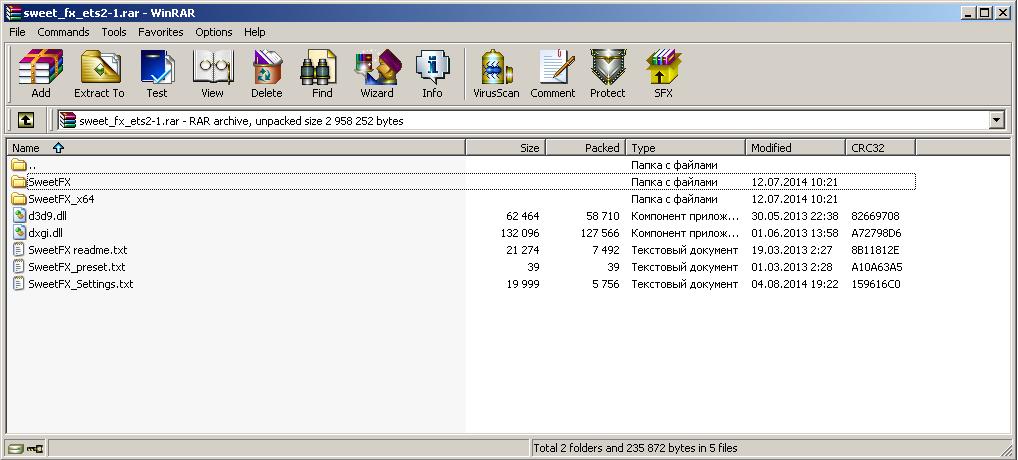This screenshot has height=460, width=1018.
Task: Click the parent '..' folder icon
Action: [19, 165]
